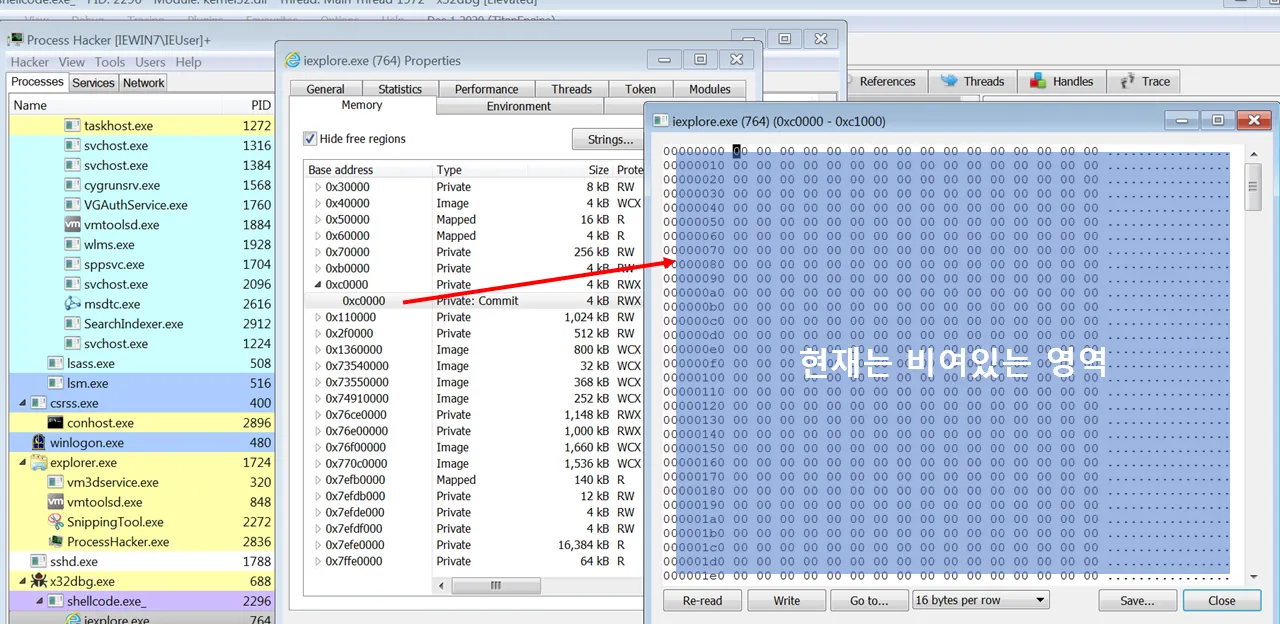Image resolution: width=1280 pixels, height=624 pixels.
Task: Click SnippingTool.exe scissors icon
Action: tap(55, 522)
